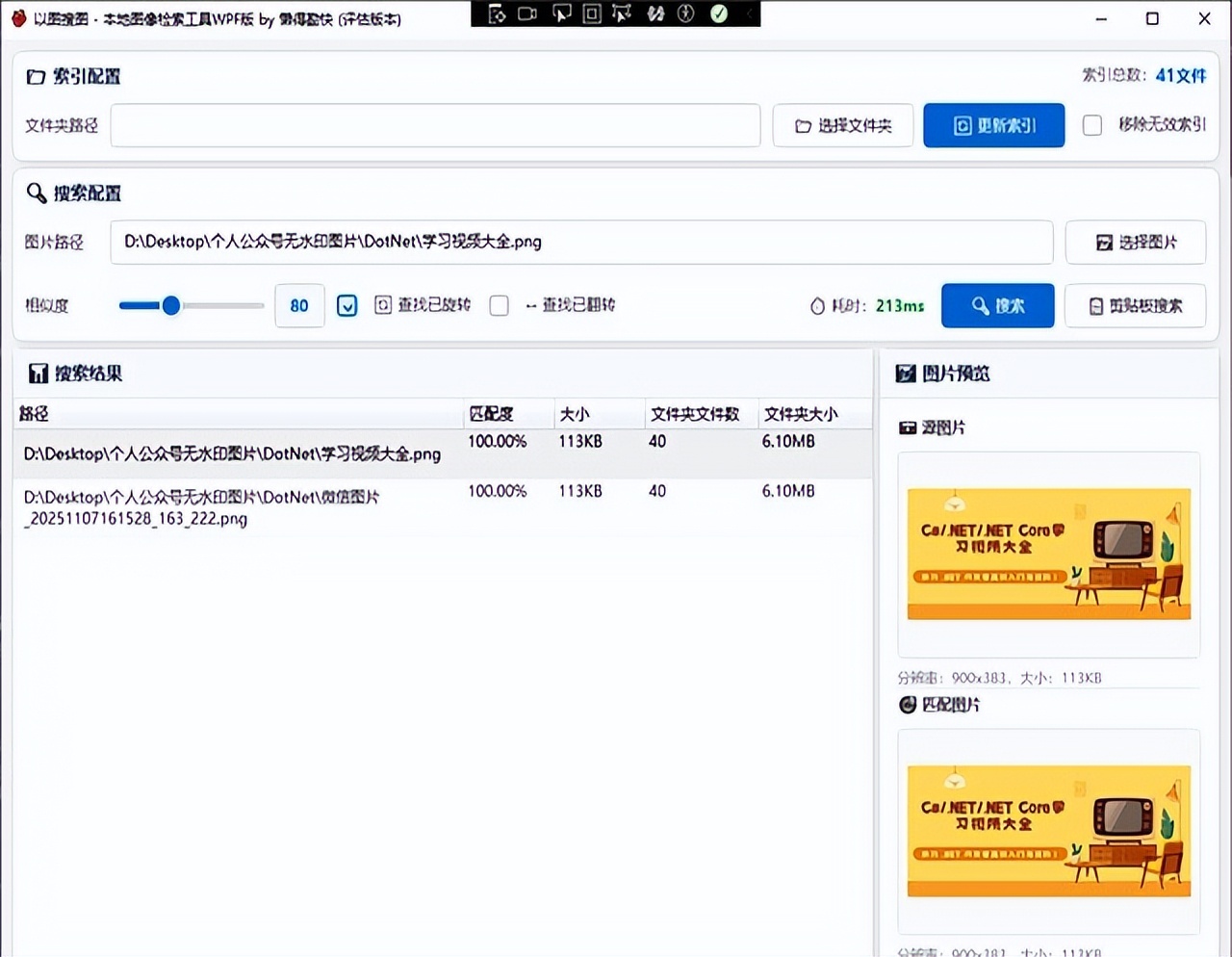Click the accessibility circle icon in debug toolbar
Image resolution: width=1232 pixels, height=957 pixels.
pyautogui.click(x=686, y=13)
